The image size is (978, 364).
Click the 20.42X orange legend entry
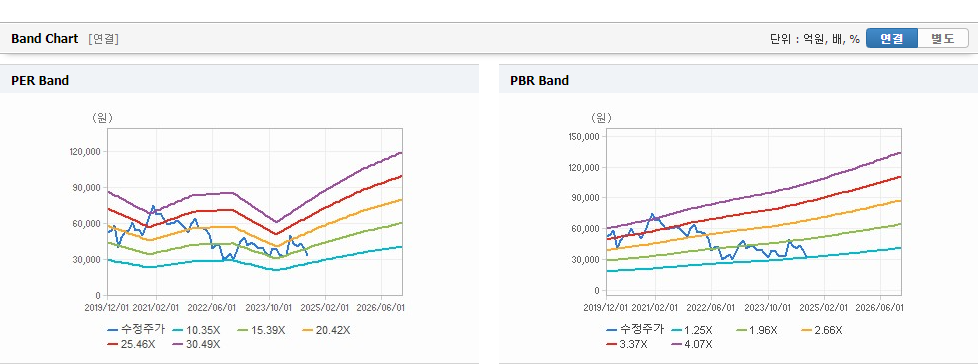(x=324, y=330)
